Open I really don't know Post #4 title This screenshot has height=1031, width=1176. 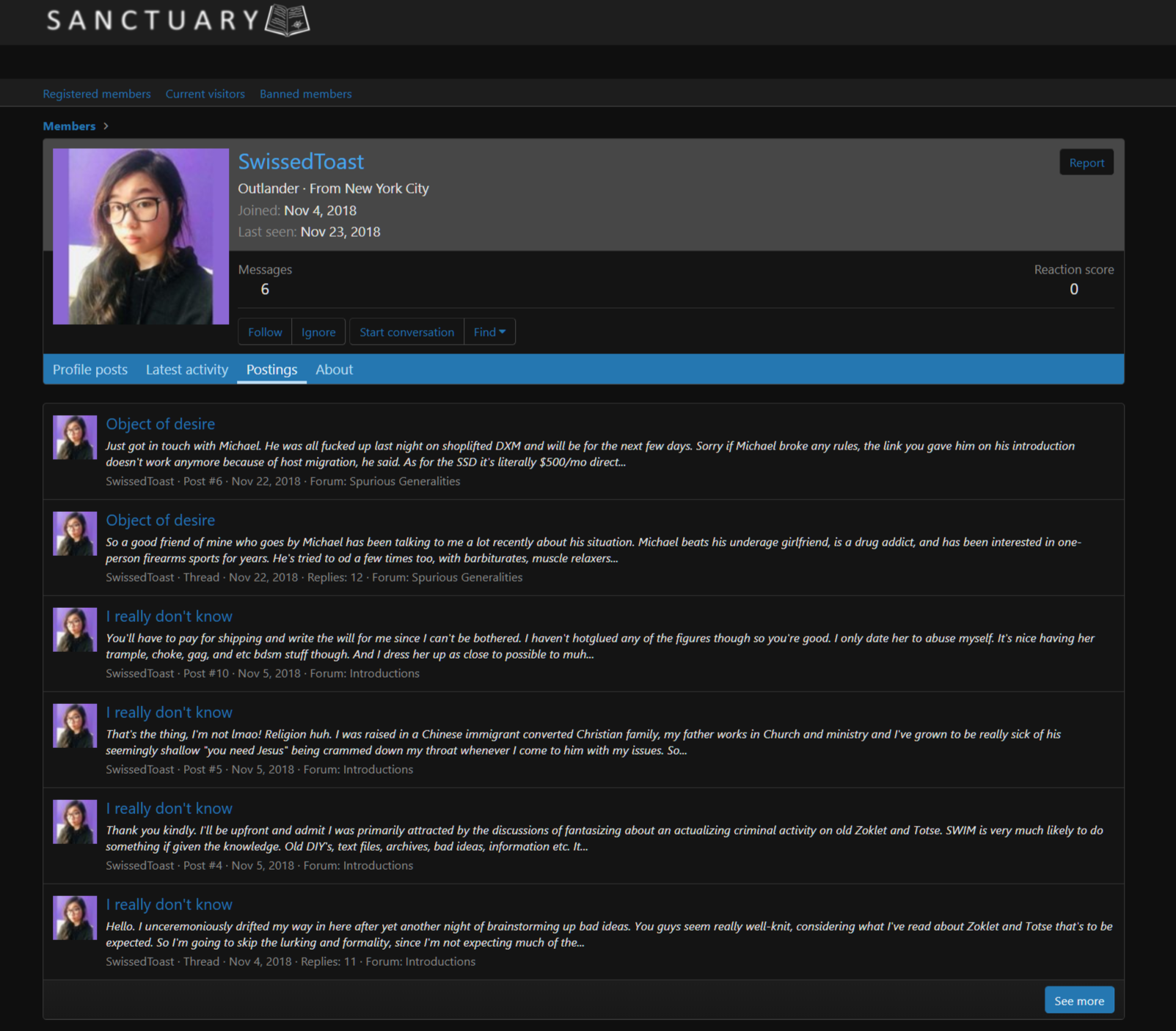click(169, 808)
